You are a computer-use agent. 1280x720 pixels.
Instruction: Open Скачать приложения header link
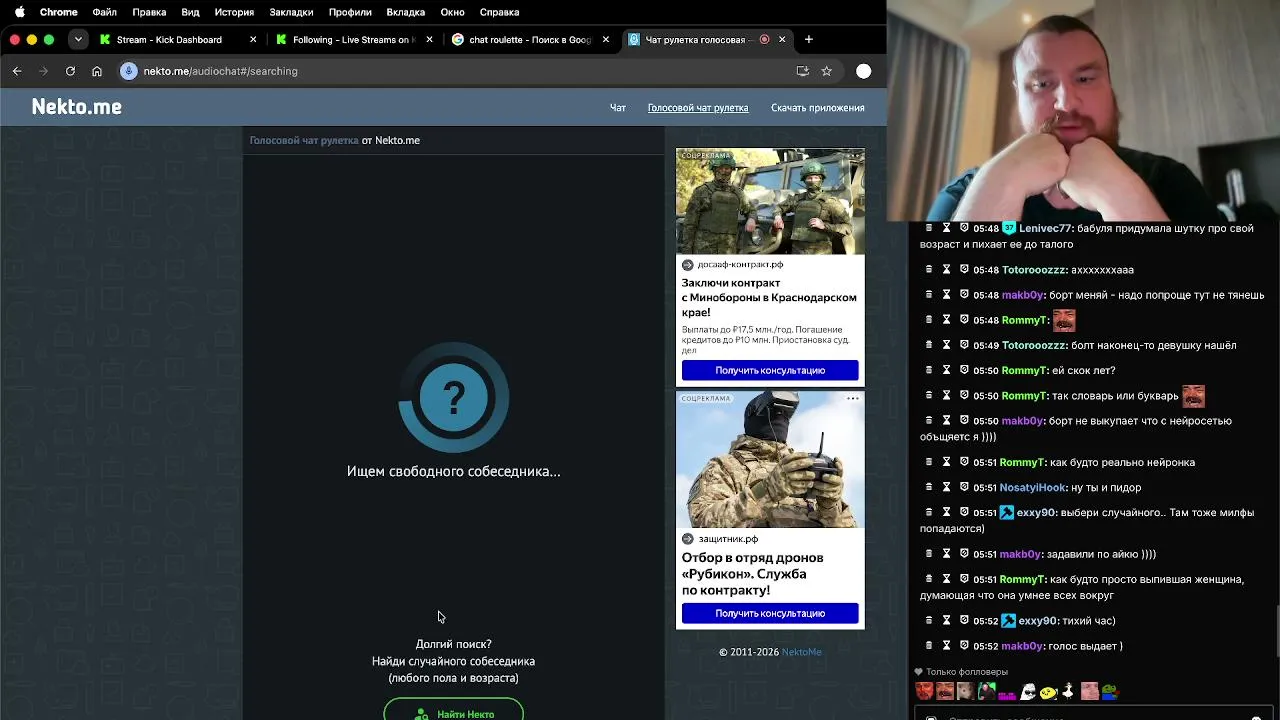point(817,108)
